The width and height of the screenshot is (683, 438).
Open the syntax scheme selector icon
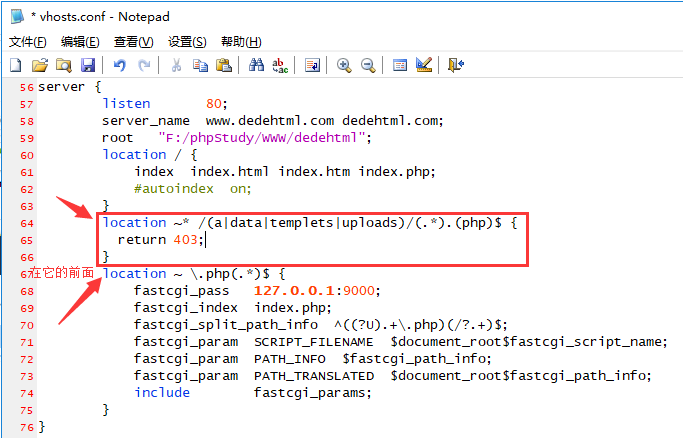pos(400,65)
